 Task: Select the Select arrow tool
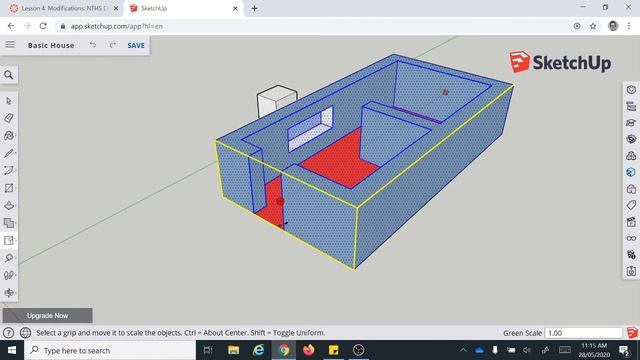click(9, 101)
